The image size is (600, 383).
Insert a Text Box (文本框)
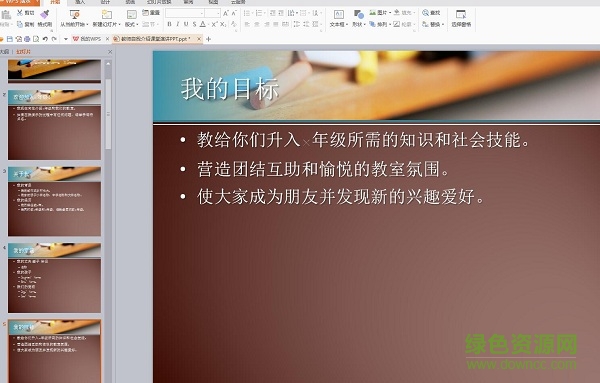(339, 18)
